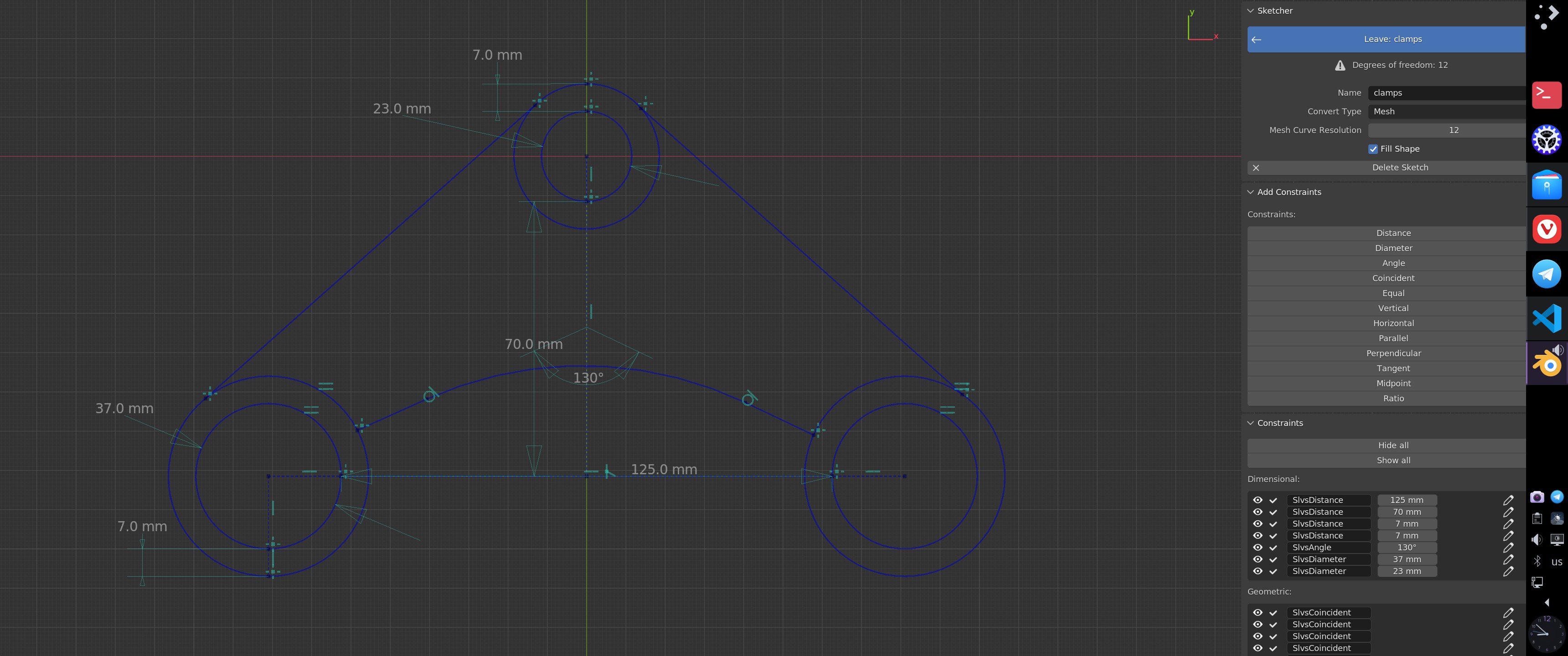Image resolution: width=1568 pixels, height=656 pixels.
Task: Click pencil icon for 125 mm SlvsDistance
Action: 1508,500
